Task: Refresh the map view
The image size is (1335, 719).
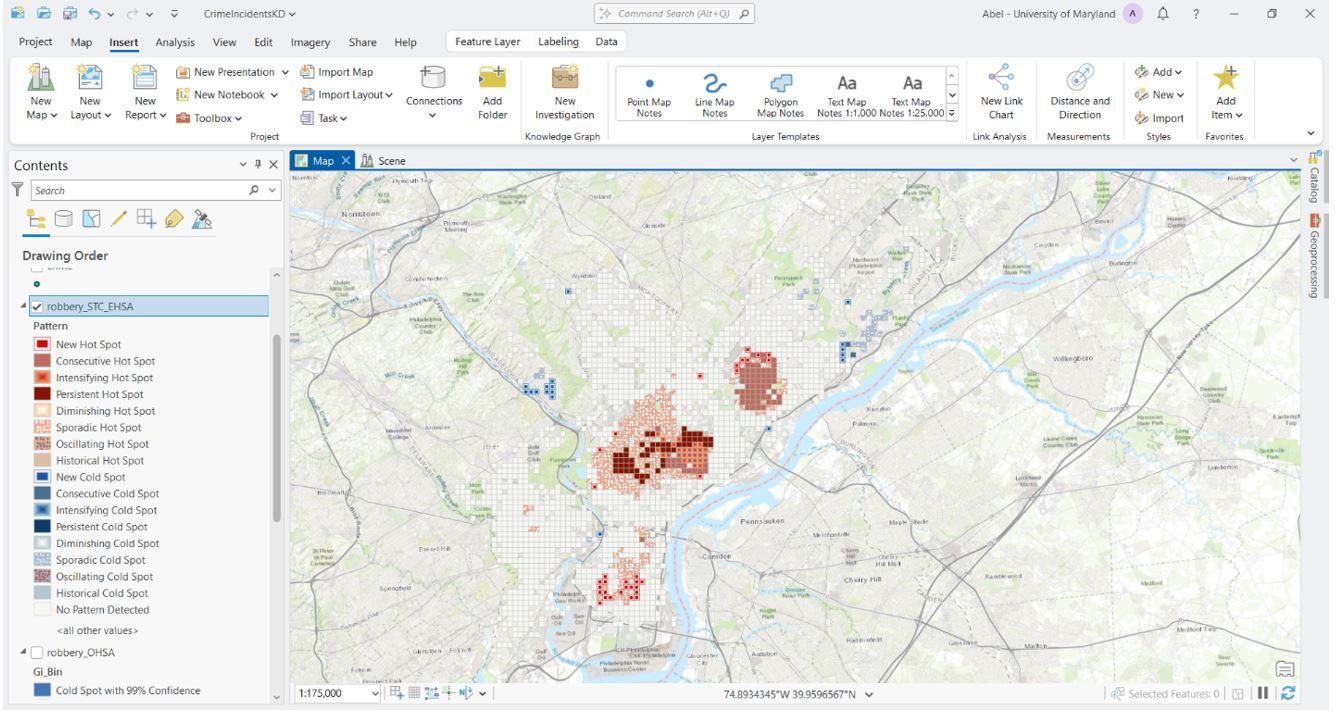Action: coord(1288,693)
